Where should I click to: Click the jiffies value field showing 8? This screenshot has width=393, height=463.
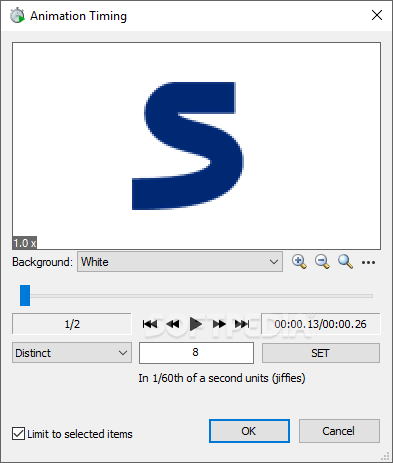tap(196, 353)
